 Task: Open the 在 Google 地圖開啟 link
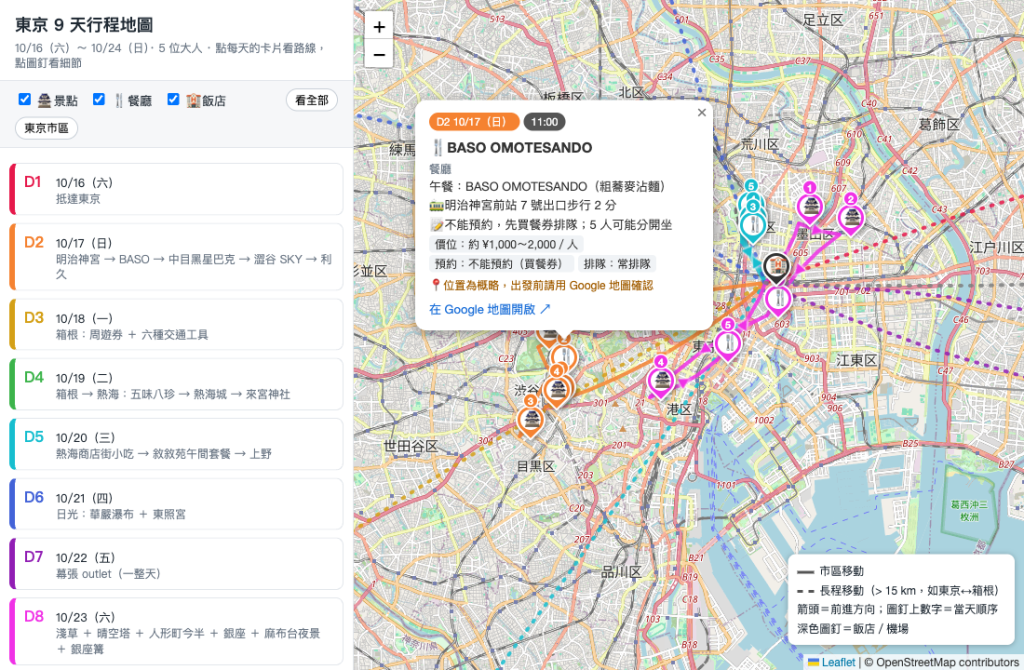pyautogui.click(x=490, y=310)
